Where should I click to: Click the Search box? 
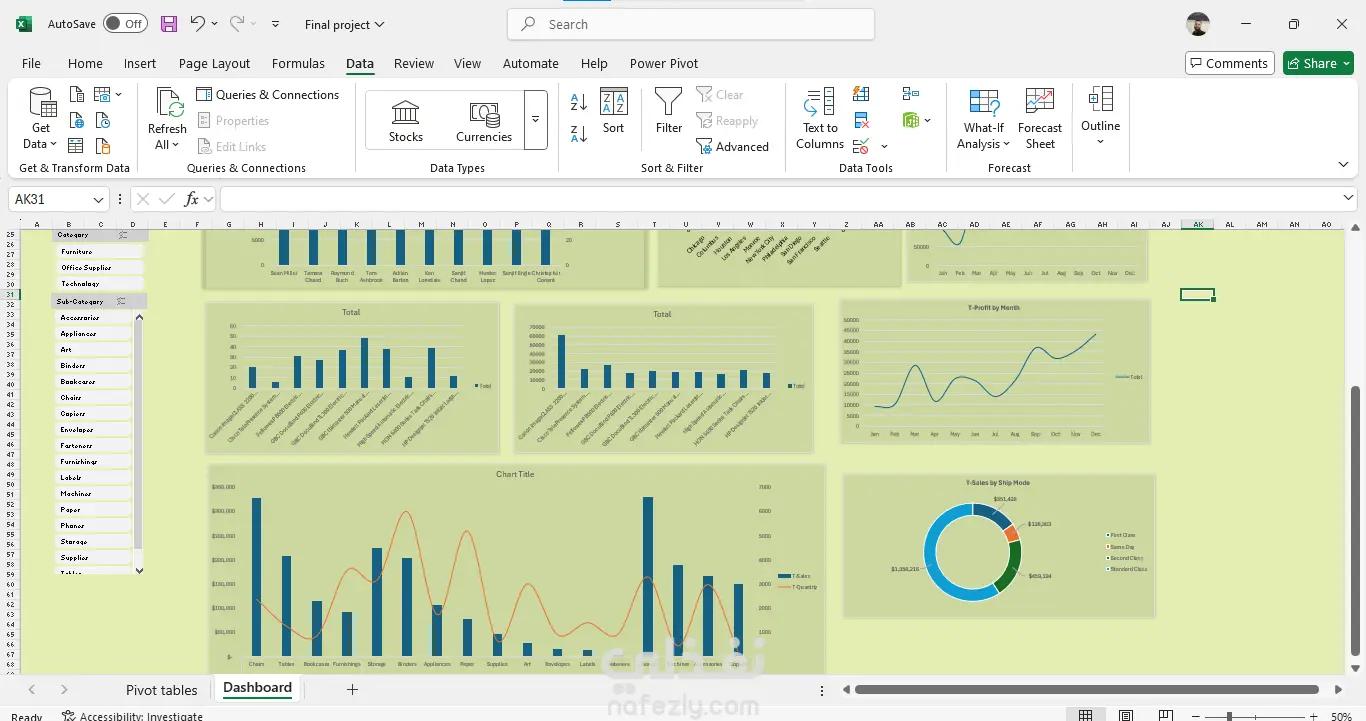[x=691, y=24]
